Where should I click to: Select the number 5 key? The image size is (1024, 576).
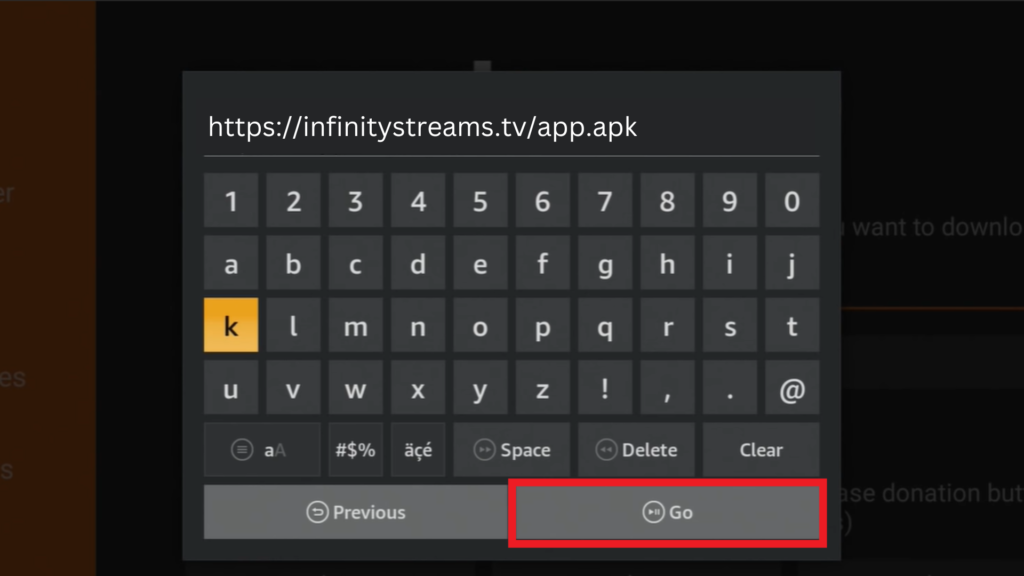tap(480, 200)
